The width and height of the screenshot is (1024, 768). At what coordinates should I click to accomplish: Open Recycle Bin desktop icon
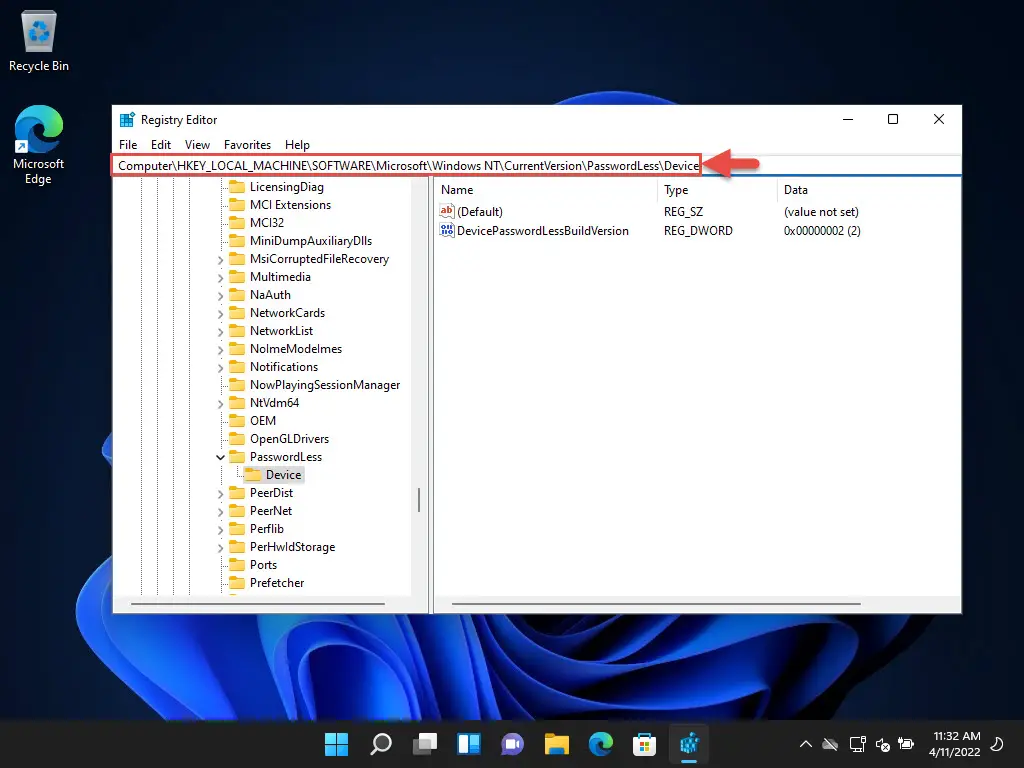click(x=39, y=42)
